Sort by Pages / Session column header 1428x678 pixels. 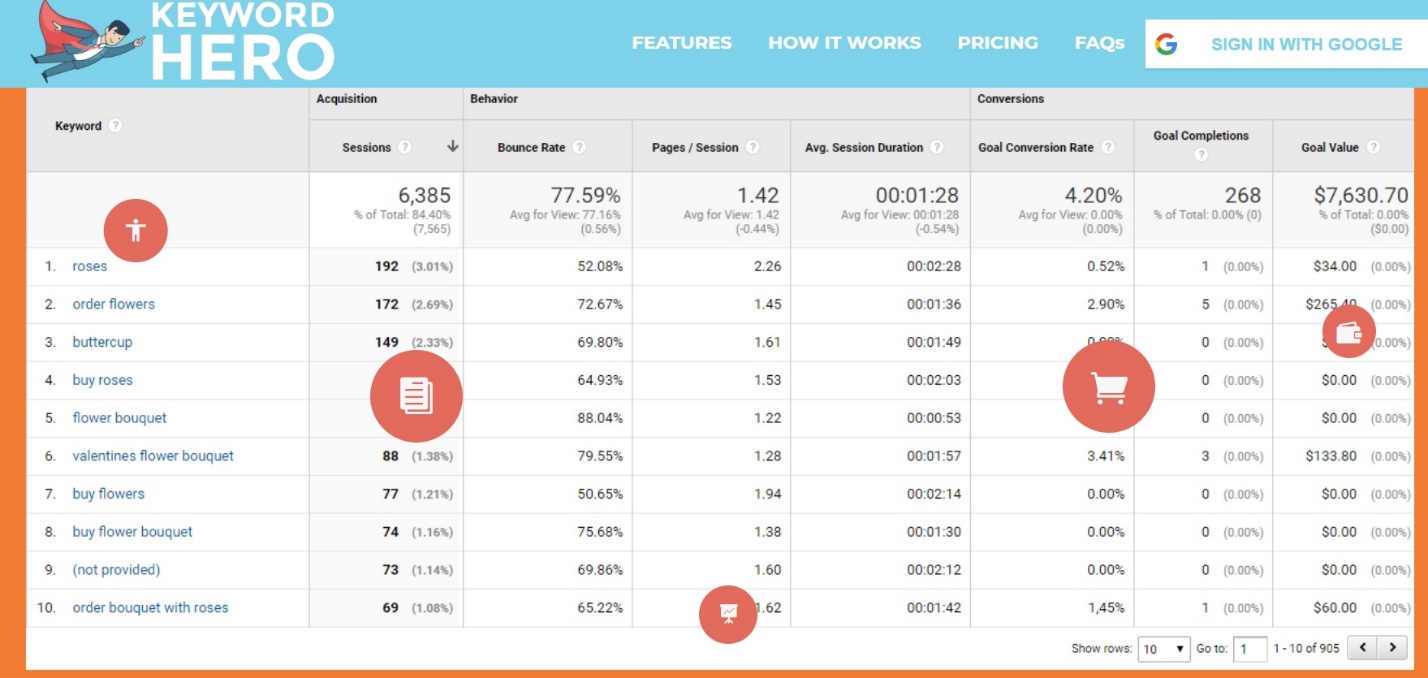pos(695,147)
